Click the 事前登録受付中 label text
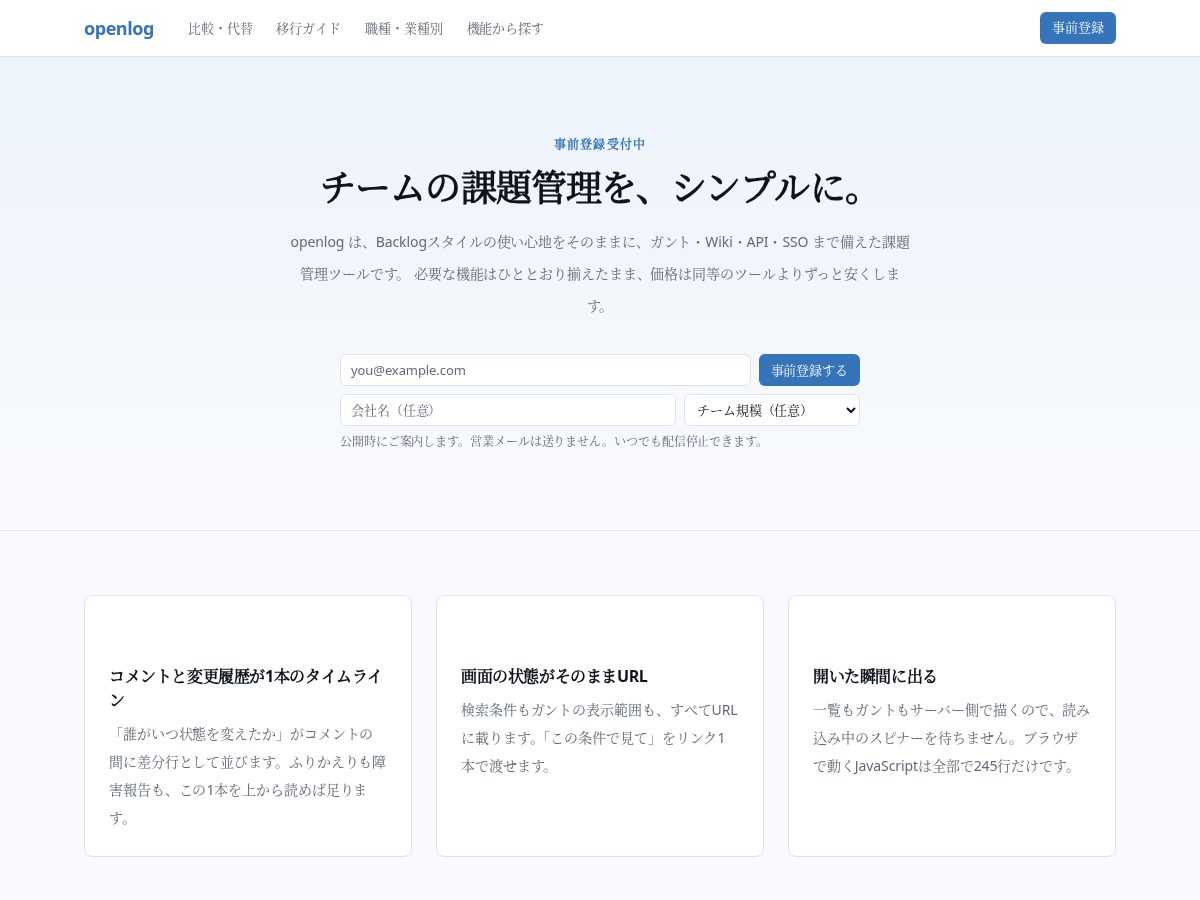 pos(600,144)
